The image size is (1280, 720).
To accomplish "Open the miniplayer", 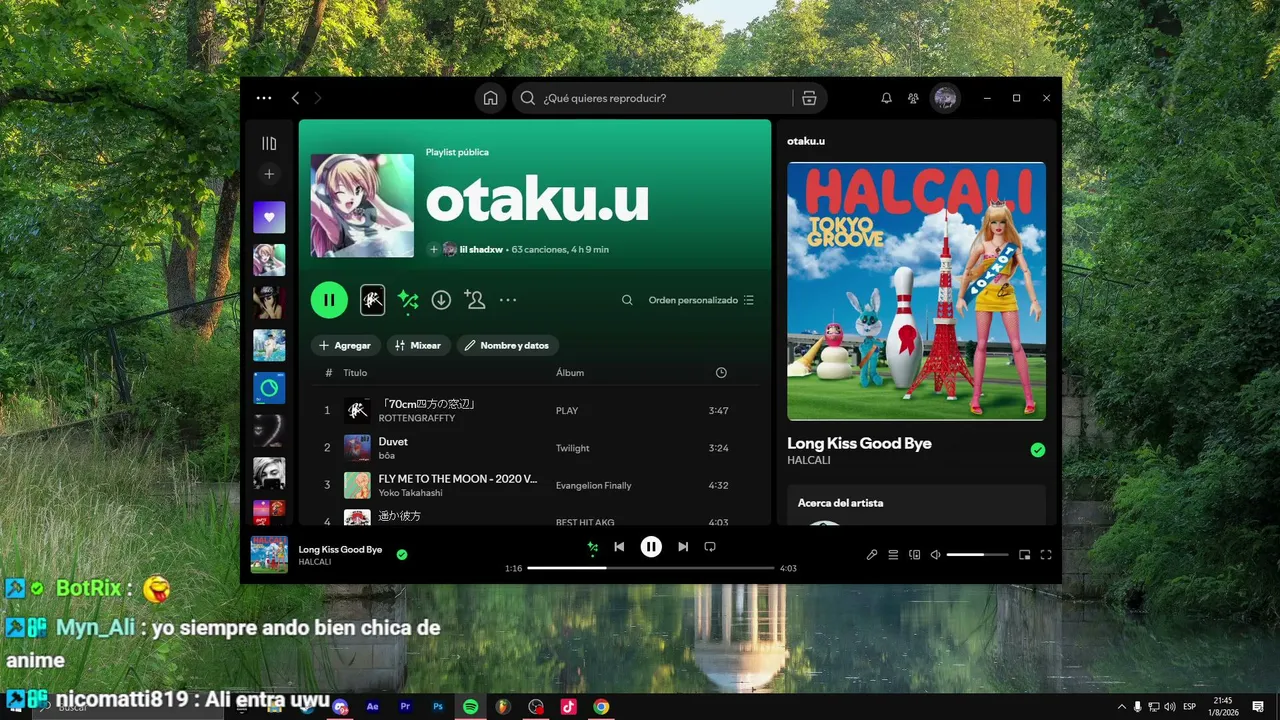I will click(x=1025, y=555).
